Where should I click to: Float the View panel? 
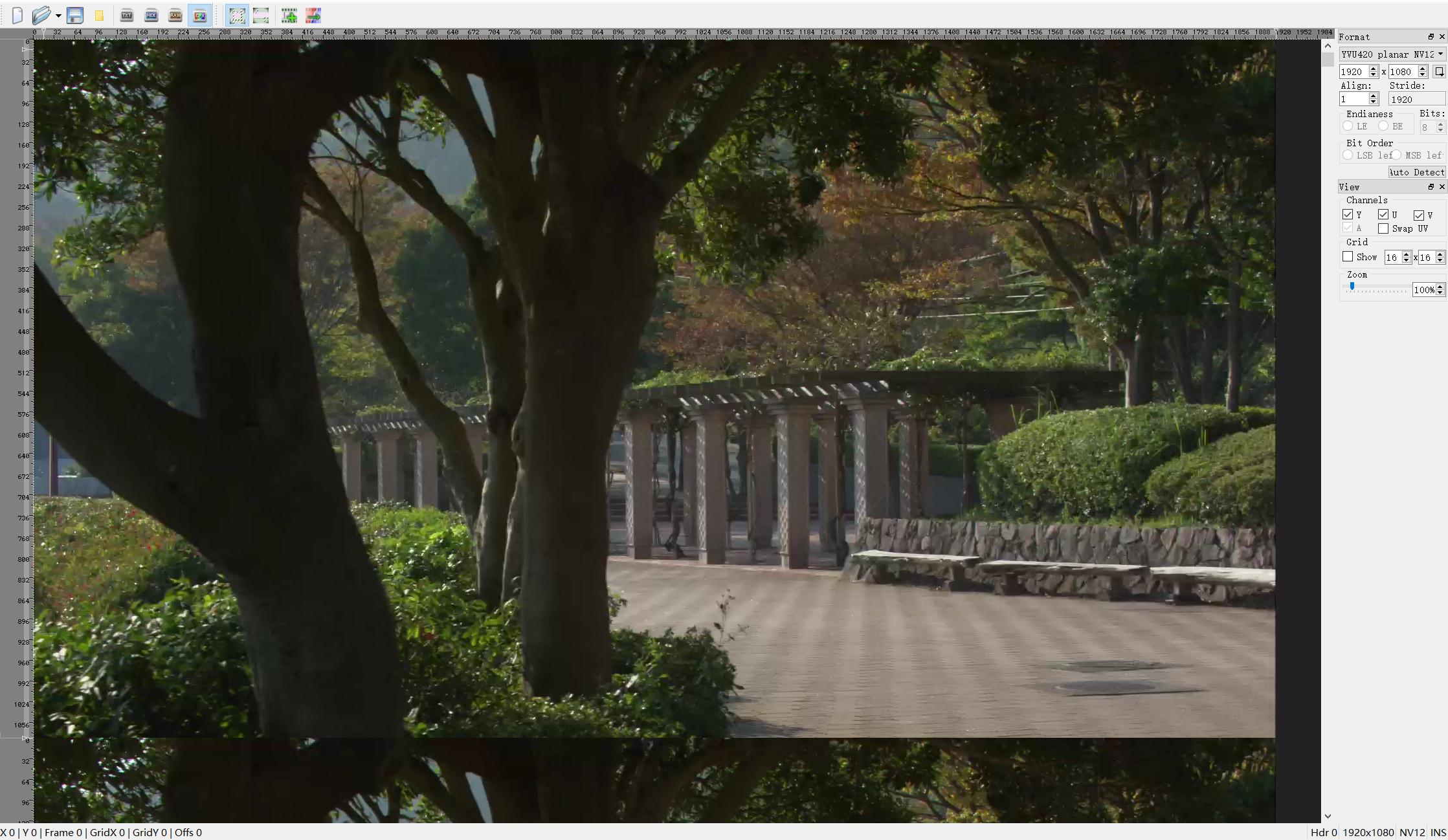coord(1431,187)
